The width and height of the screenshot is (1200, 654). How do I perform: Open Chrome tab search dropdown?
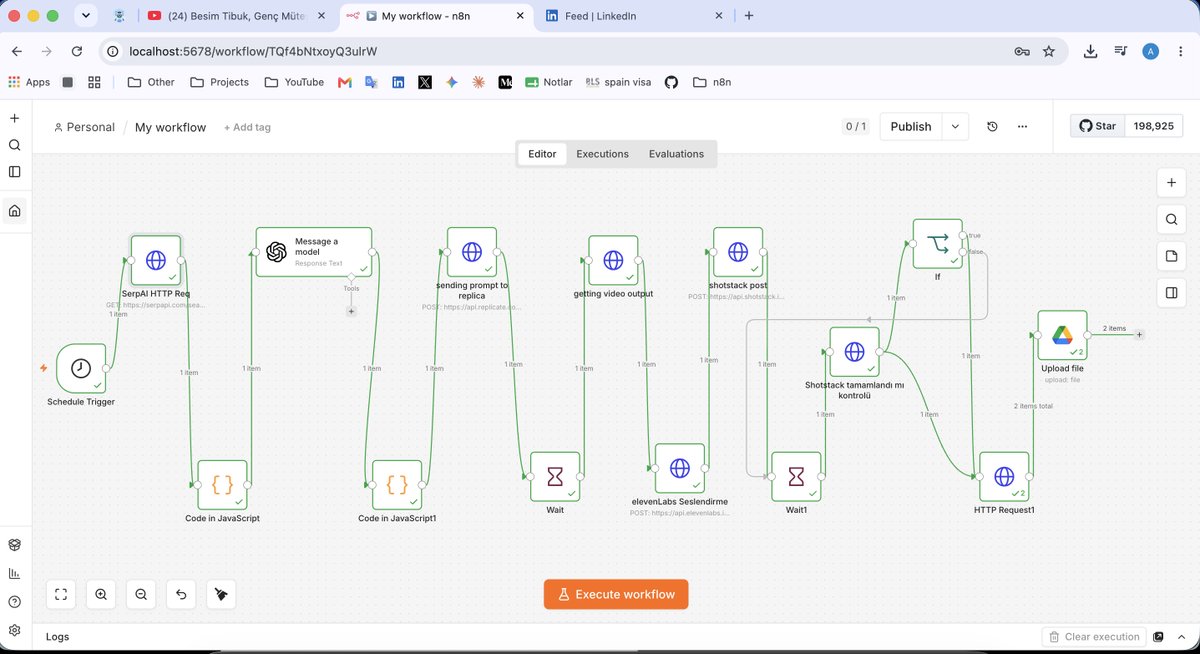pos(86,16)
